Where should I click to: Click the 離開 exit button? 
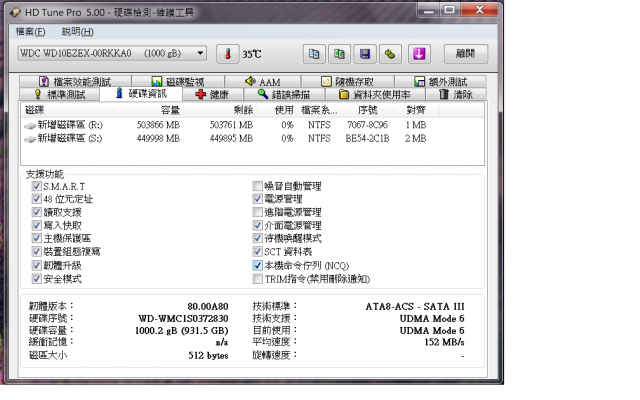(466, 54)
